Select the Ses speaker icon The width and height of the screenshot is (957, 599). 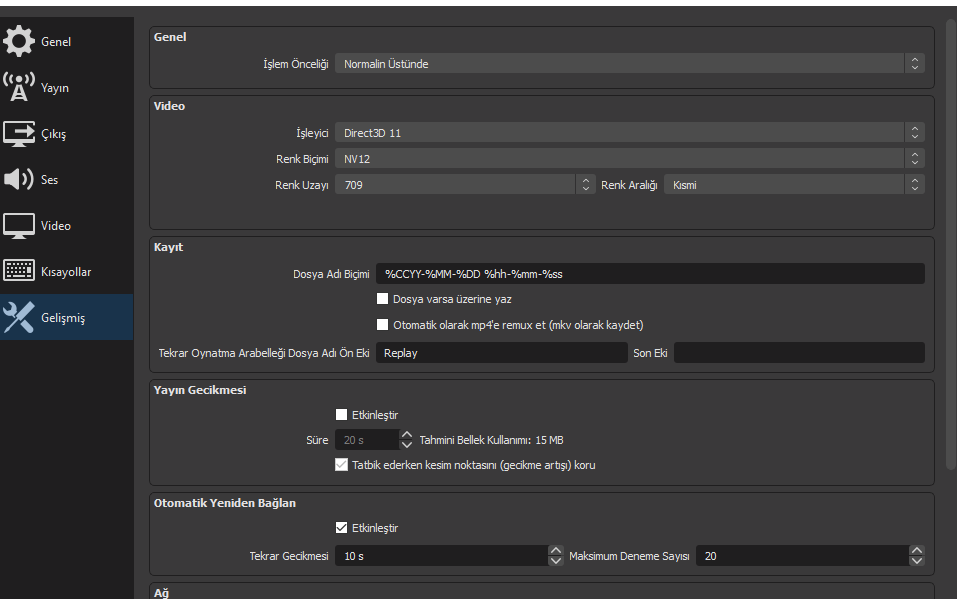coord(19,180)
